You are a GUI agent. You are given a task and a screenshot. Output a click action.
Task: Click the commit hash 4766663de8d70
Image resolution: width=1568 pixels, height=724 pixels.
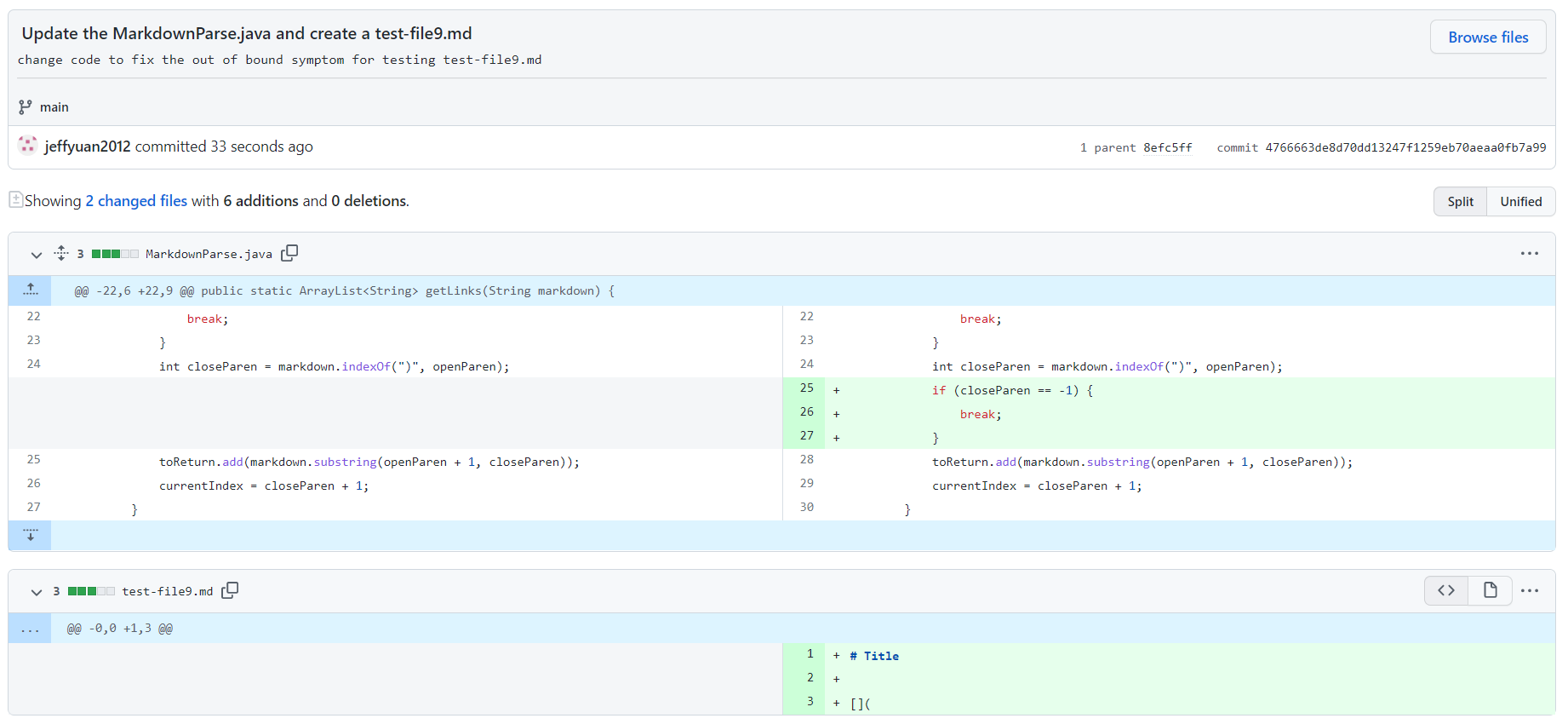click(x=1405, y=148)
